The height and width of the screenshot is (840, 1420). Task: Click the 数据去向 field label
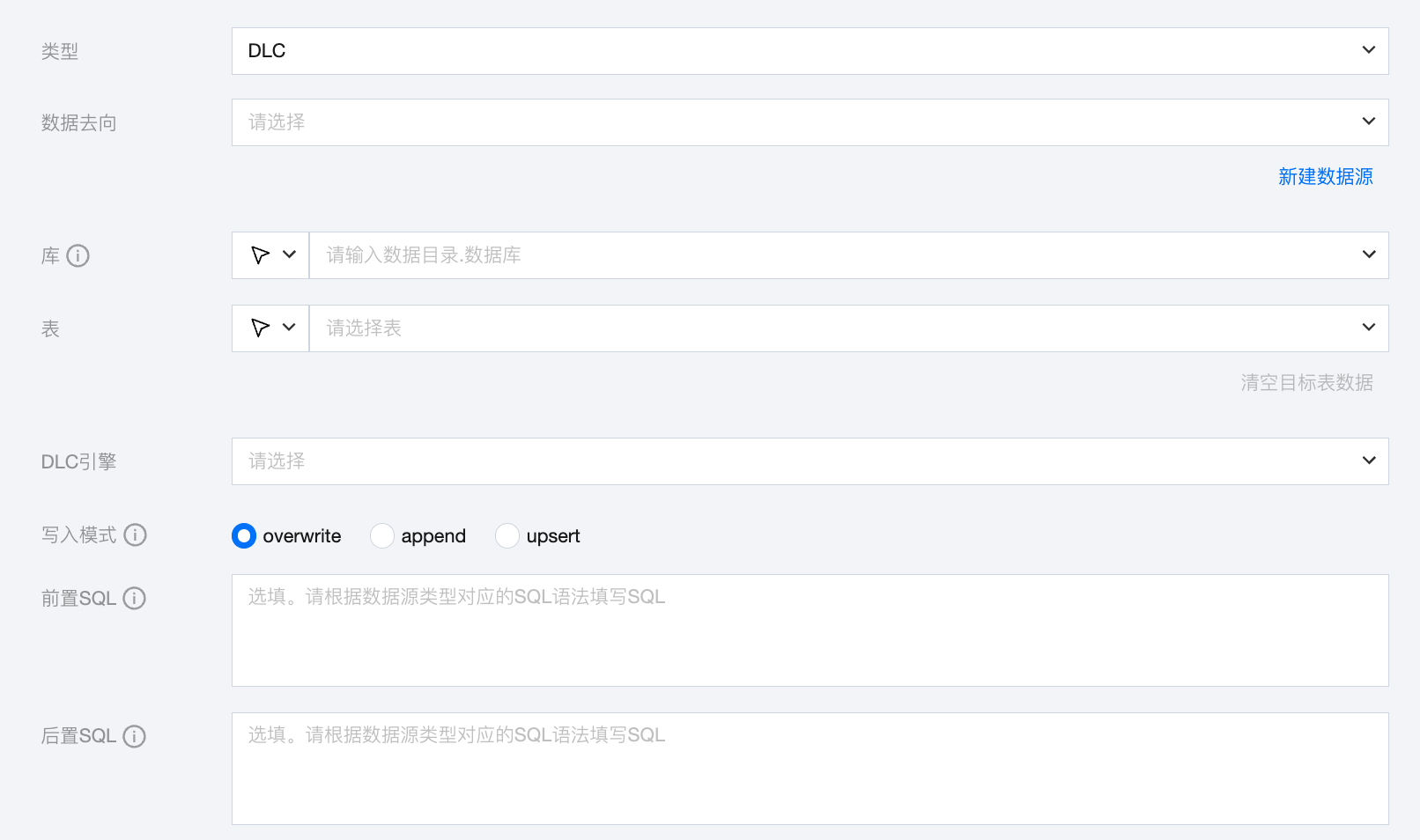pyautogui.click(x=79, y=123)
